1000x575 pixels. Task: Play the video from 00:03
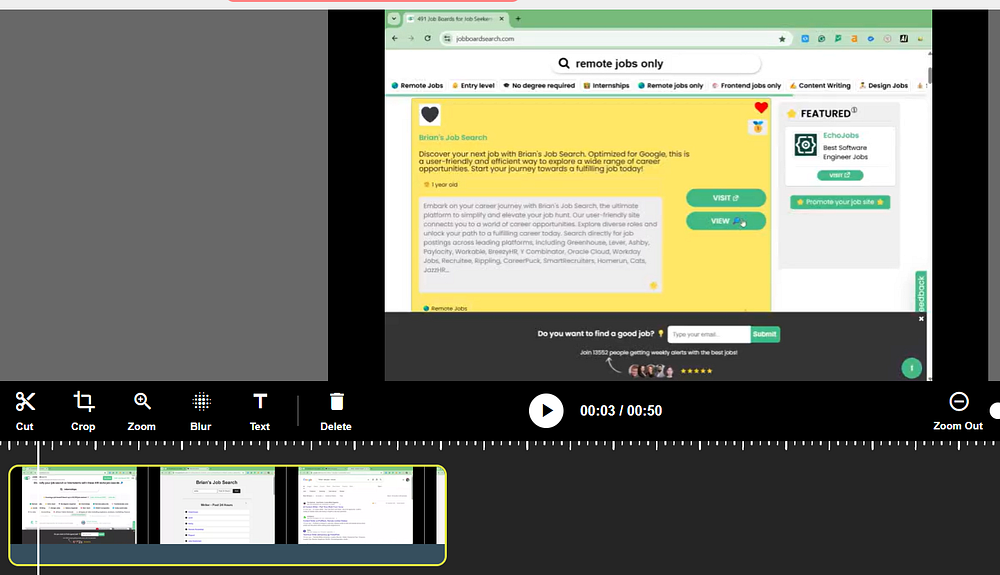546,411
